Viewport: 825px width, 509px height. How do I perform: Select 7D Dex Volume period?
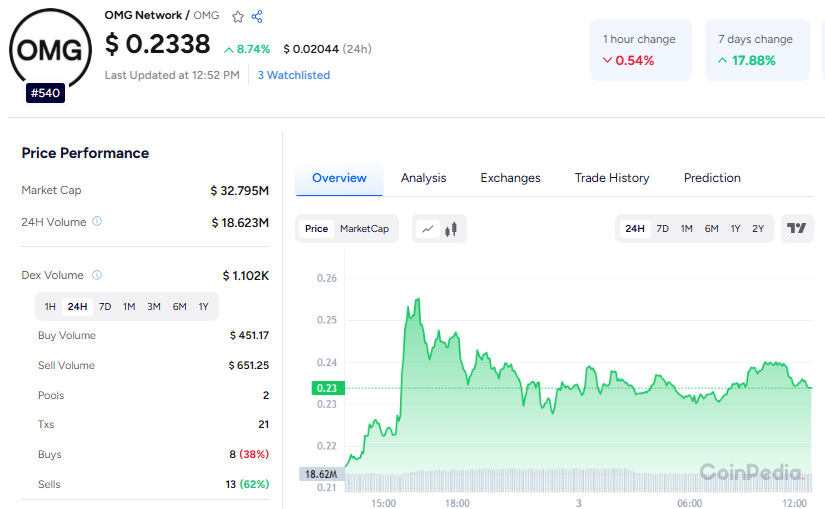105,306
